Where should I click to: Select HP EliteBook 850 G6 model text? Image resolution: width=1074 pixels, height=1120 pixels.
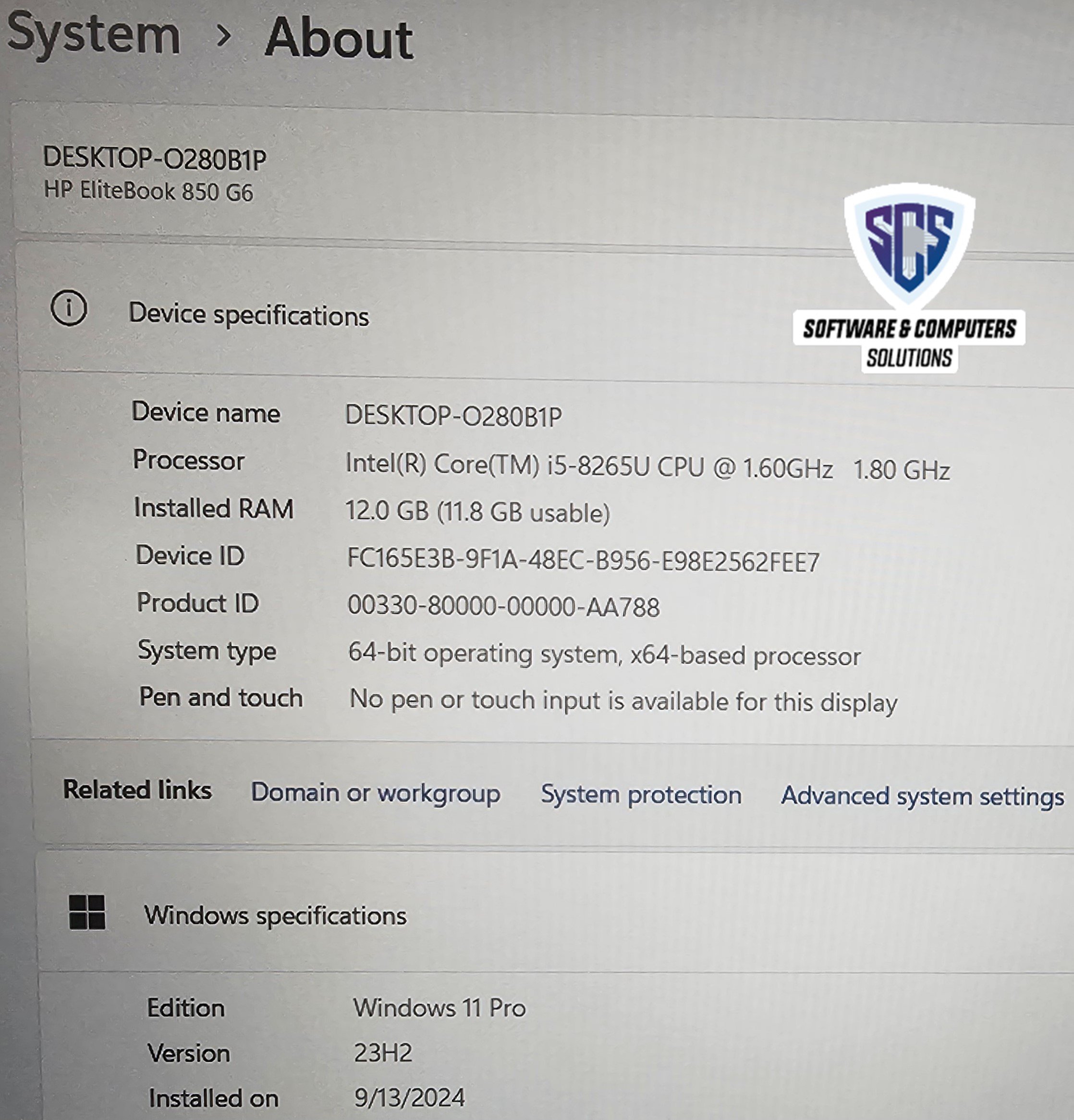pos(148,191)
